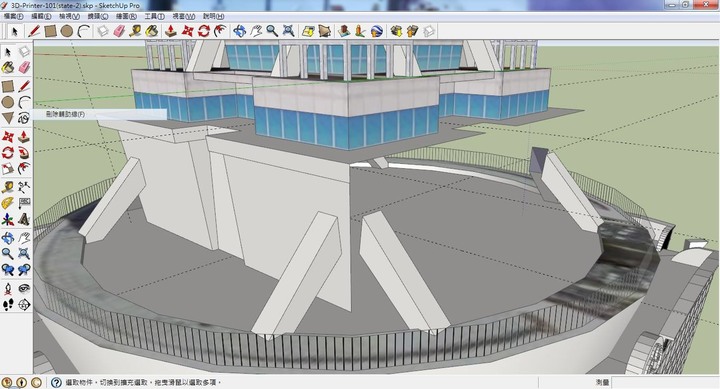720x389 pixels.
Task: Click Preview Model in Google Earth icon
Action: [377, 31]
